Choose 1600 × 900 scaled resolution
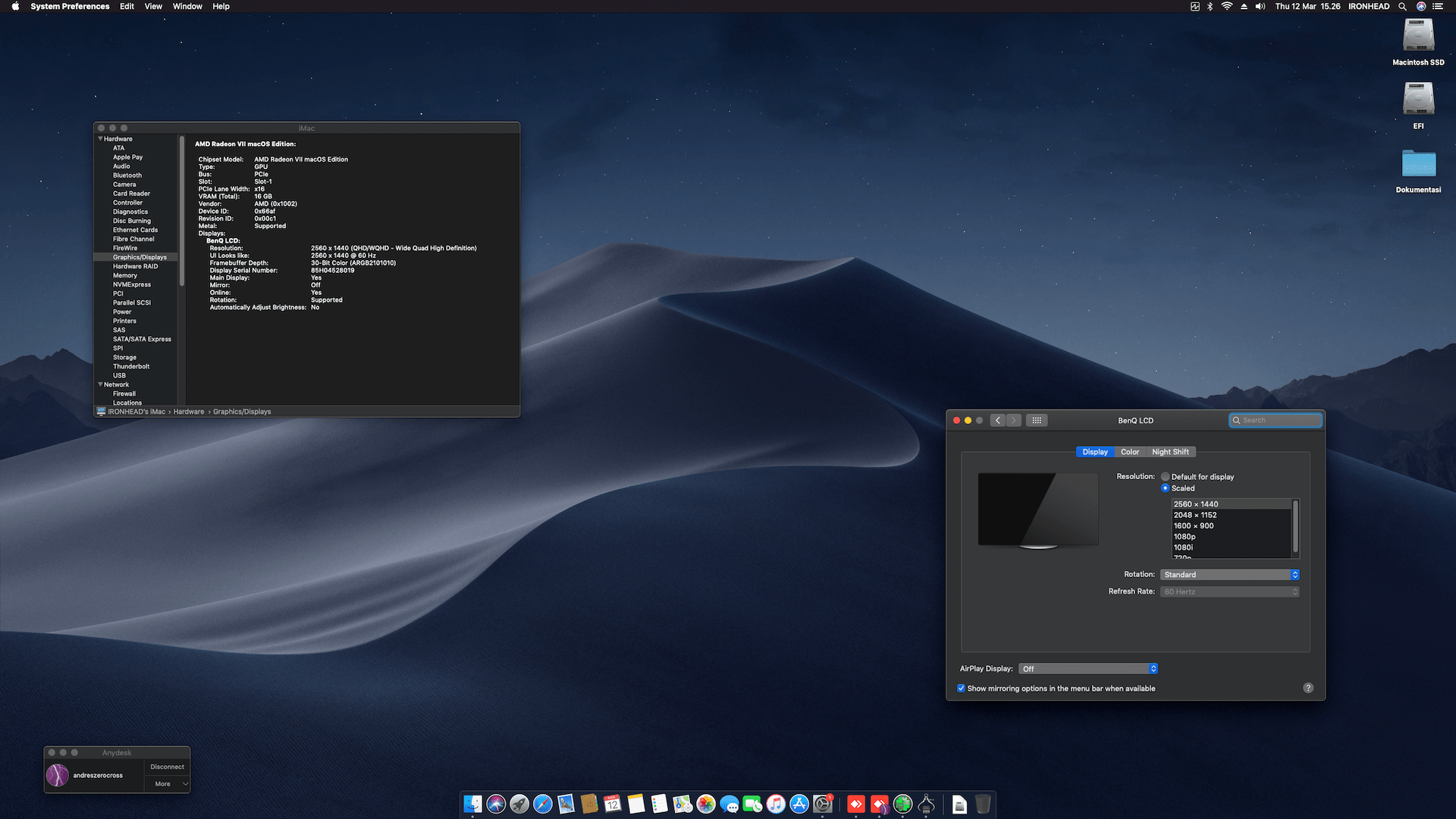Image resolution: width=1456 pixels, height=819 pixels. coord(1232,526)
